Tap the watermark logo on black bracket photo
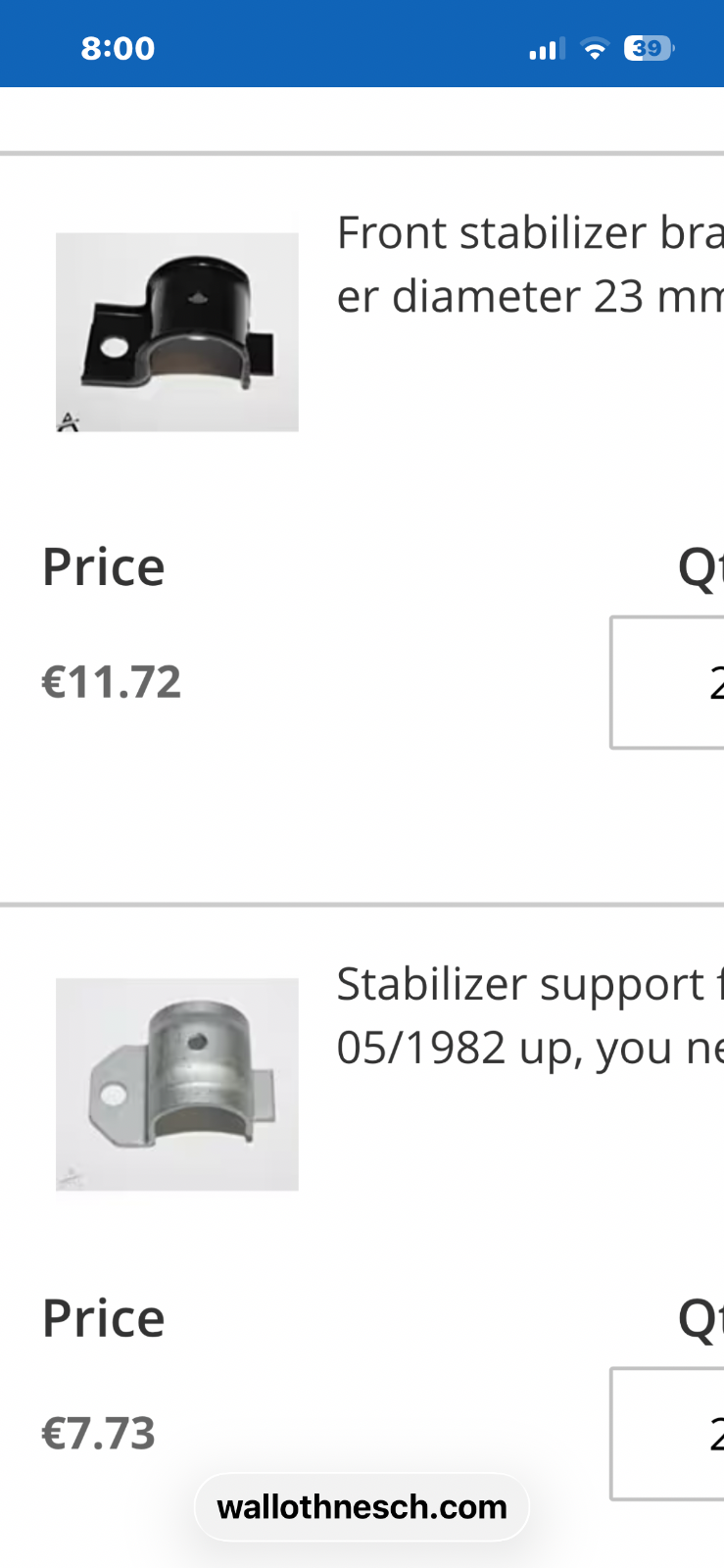This screenshot has width=724, height=1568. [x=68, y=421]
